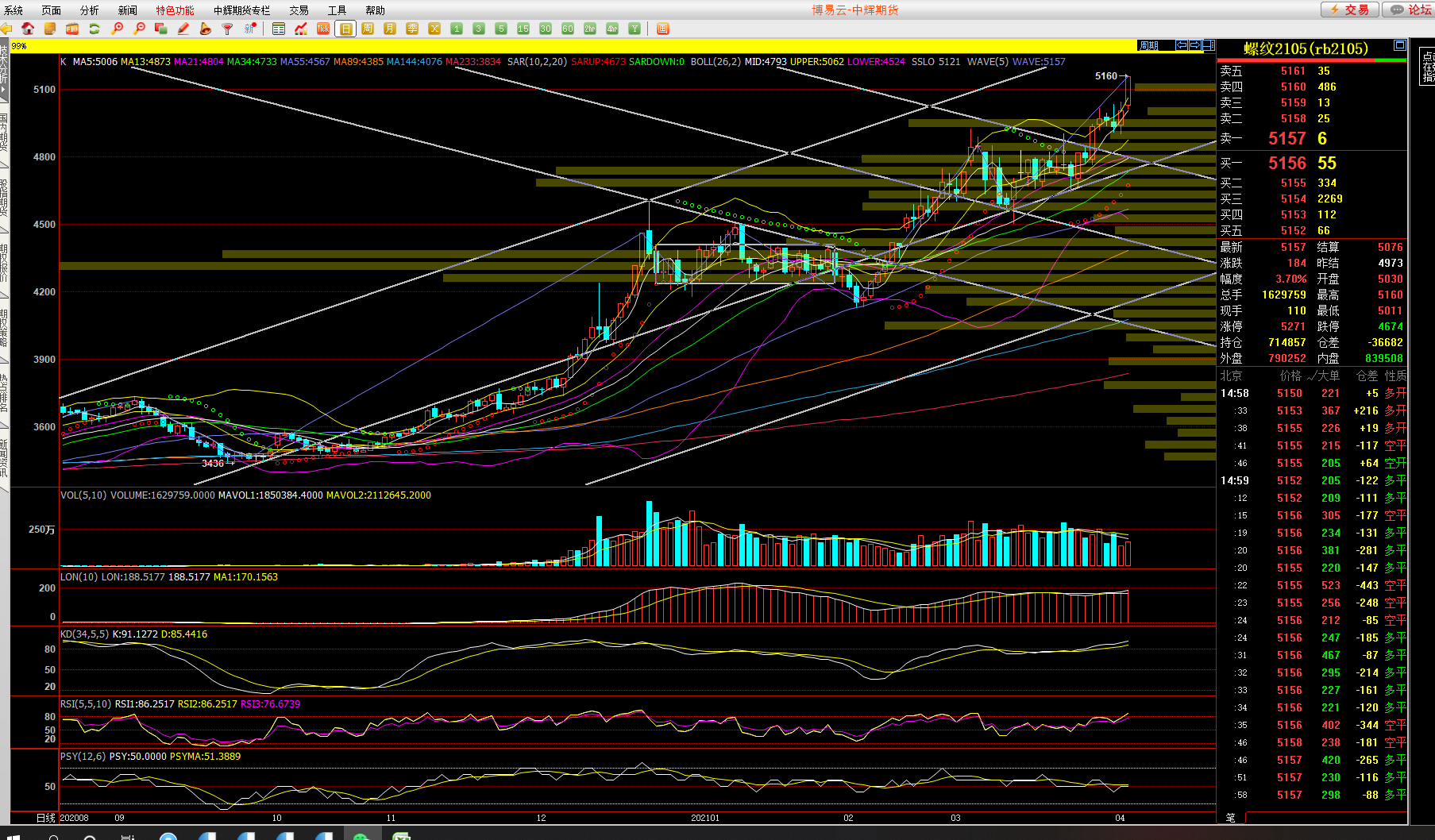Click the 交易 button at top right
The height and width of the screenshot is (840, 1435).
tap(1349, 10)
